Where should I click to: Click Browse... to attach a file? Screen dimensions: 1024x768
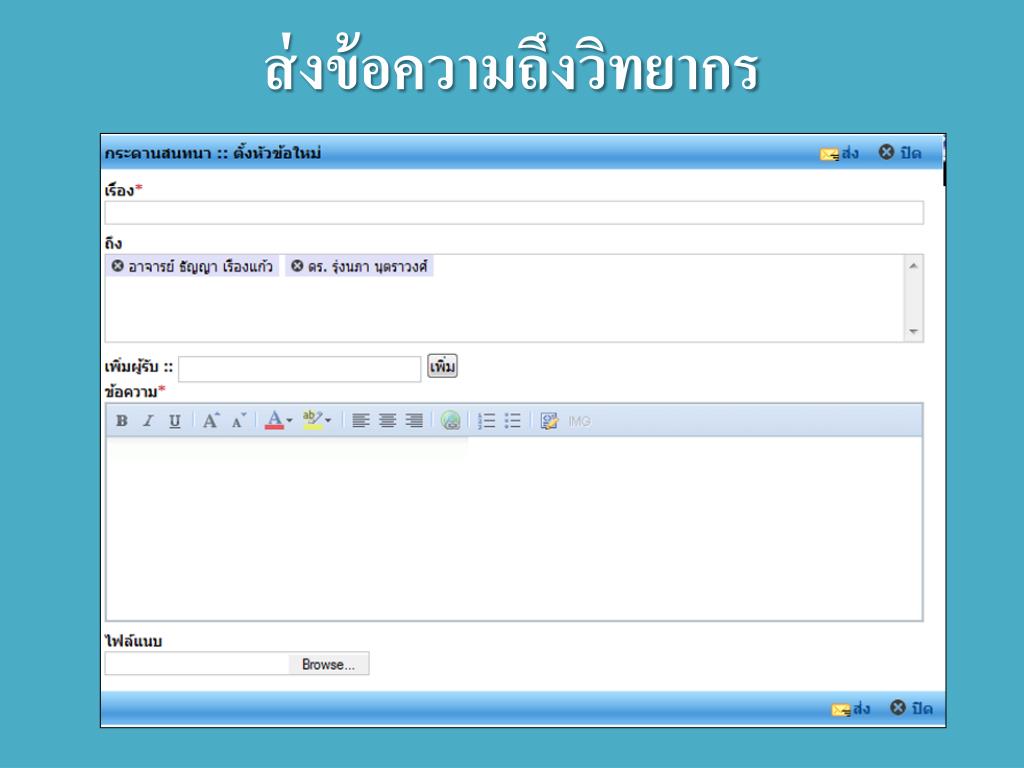tap(328, 664)
